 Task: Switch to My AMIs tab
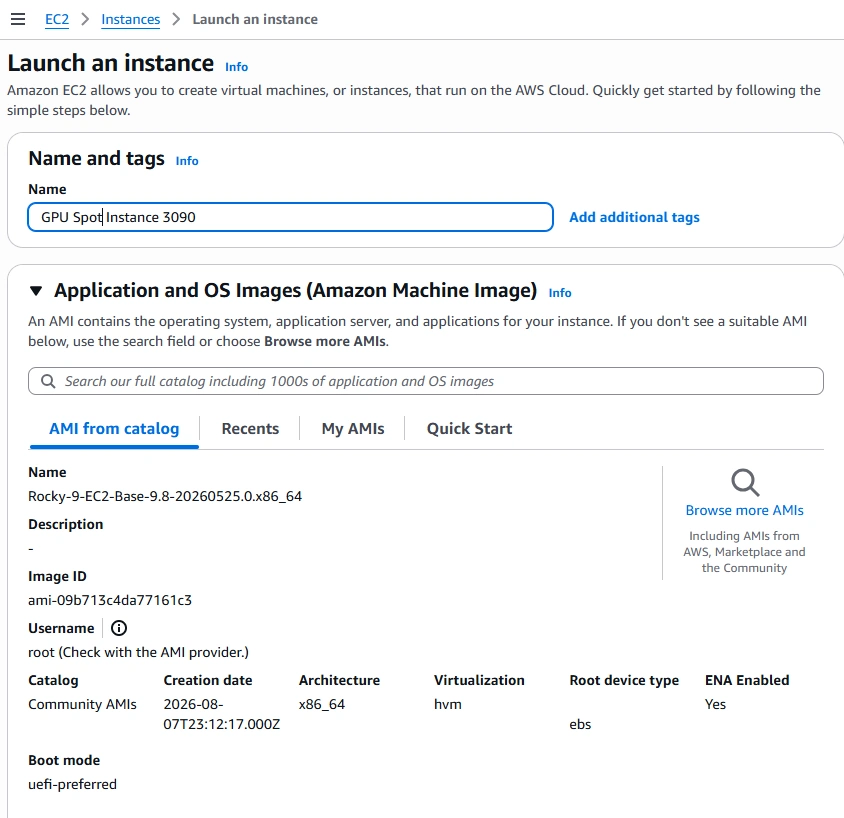353,428
